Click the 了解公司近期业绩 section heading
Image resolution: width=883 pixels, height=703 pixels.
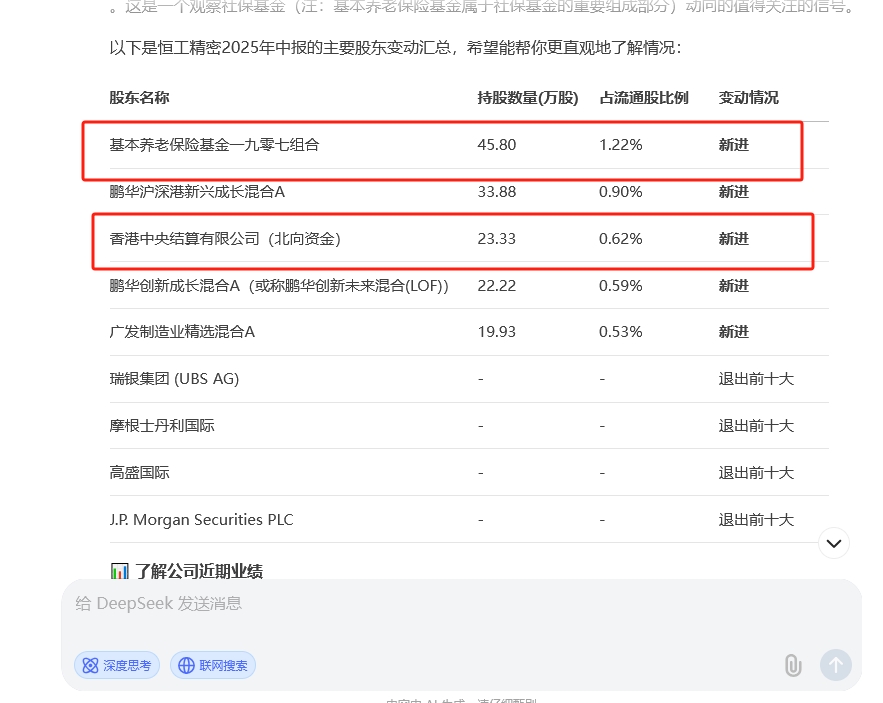[198, 571]
